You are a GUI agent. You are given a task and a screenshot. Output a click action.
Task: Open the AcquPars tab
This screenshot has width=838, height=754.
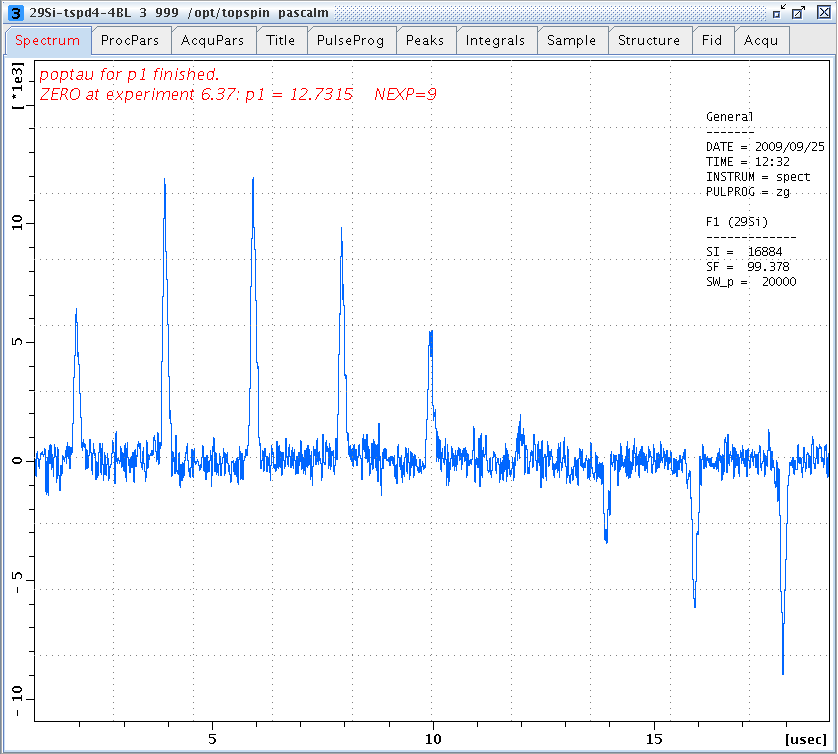211,41
